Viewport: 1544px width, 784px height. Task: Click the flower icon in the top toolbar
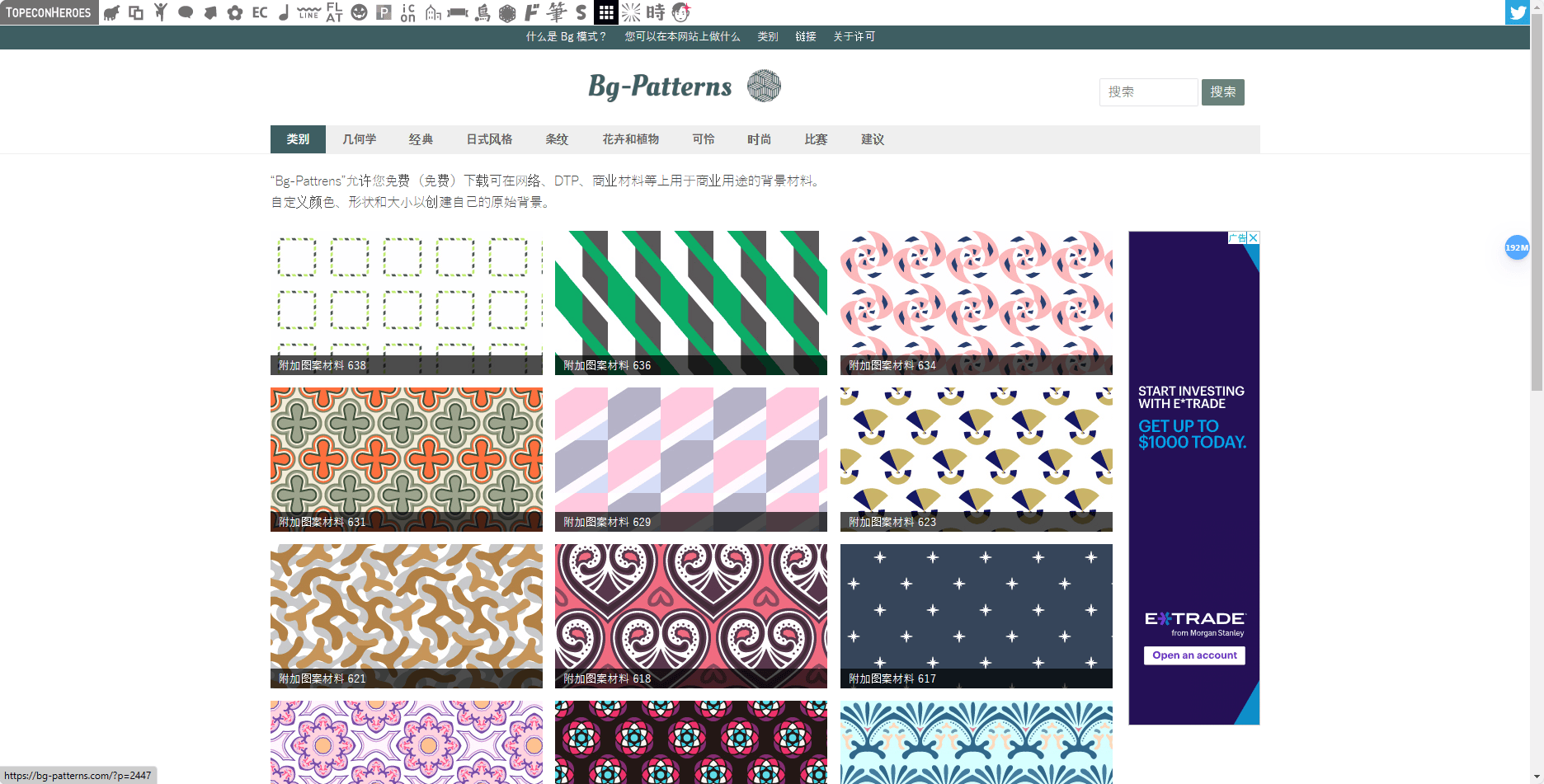234,12
